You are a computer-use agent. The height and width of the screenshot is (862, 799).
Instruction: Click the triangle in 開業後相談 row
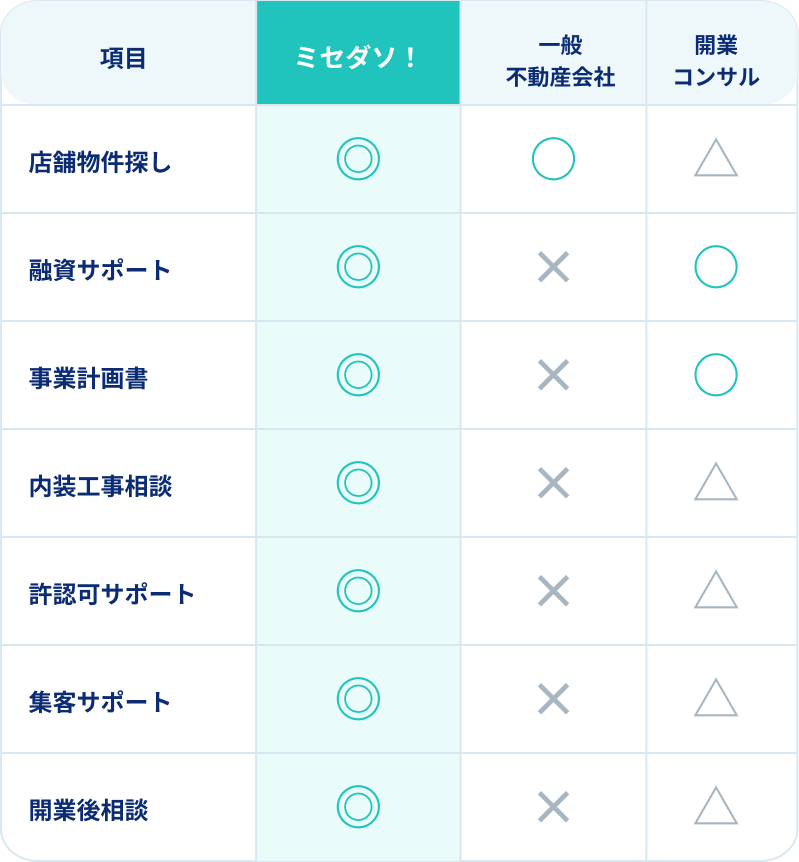[x=716, y=805]
